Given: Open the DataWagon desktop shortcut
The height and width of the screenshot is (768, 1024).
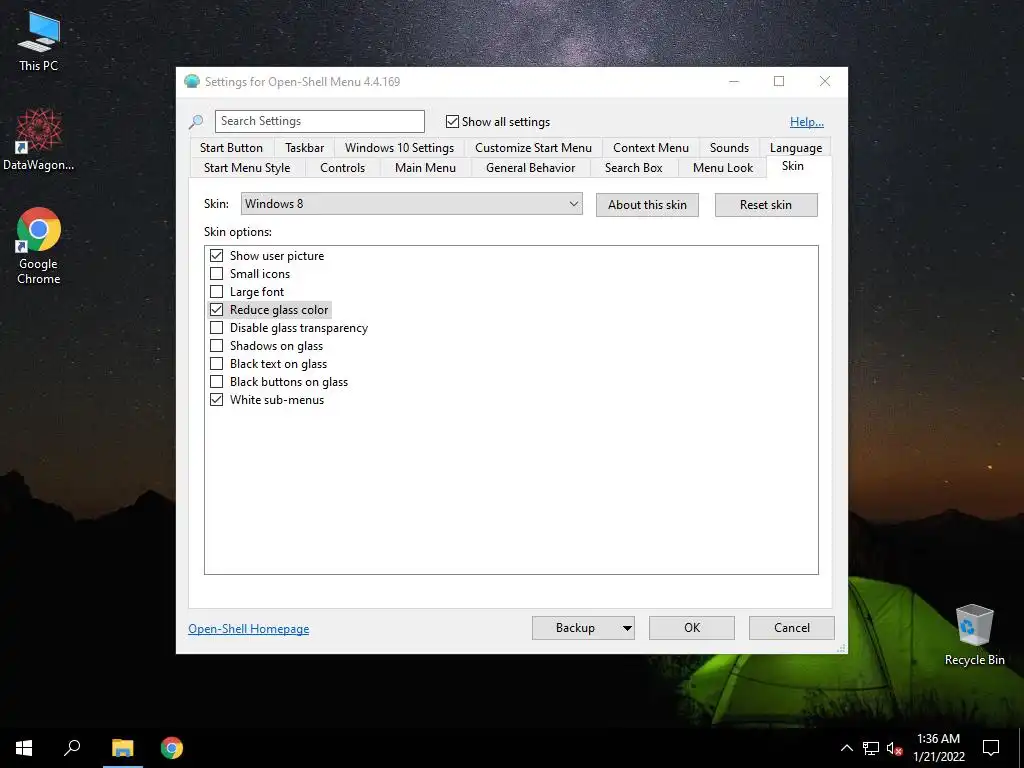Looking at the screenshot, I should (39, 140).
